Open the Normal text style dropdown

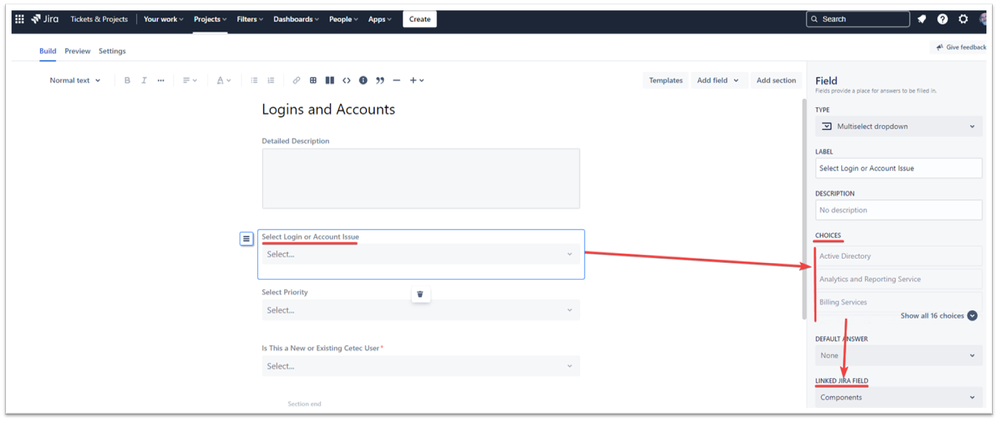(75, 80)
